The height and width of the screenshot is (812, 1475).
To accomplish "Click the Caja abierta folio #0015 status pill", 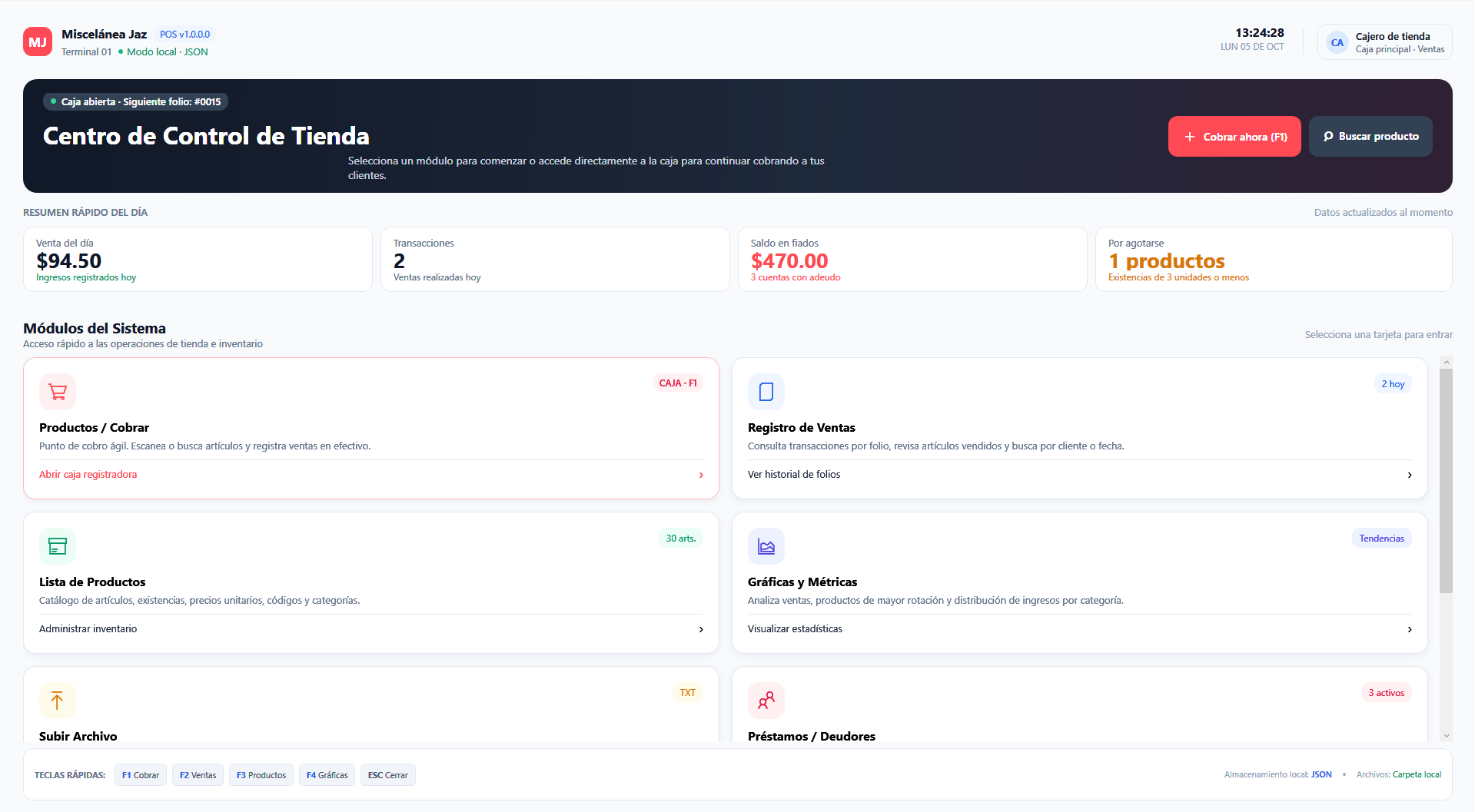I will click(x=135, y=102).
